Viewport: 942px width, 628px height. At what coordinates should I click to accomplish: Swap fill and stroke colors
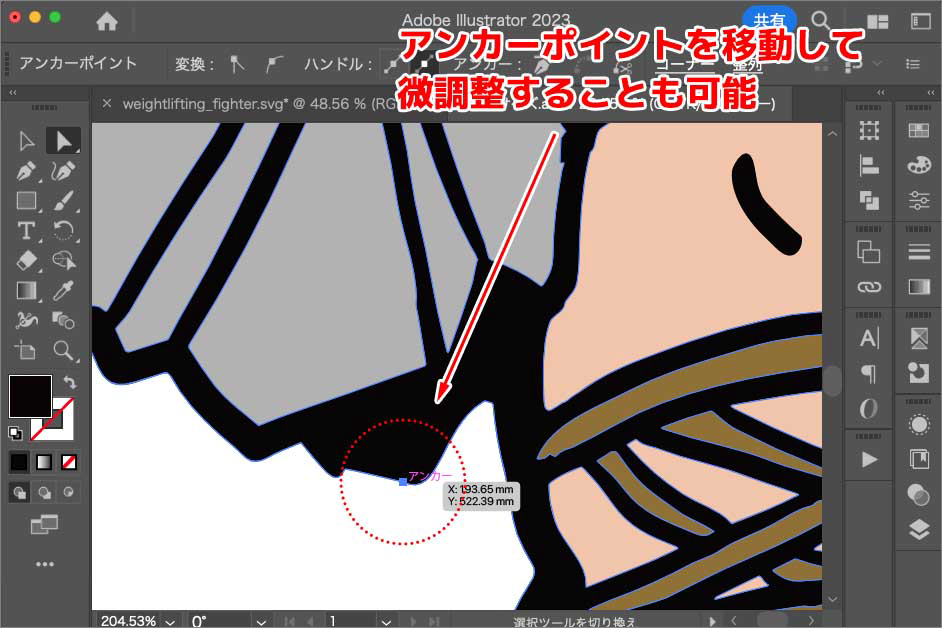[70, 382]
